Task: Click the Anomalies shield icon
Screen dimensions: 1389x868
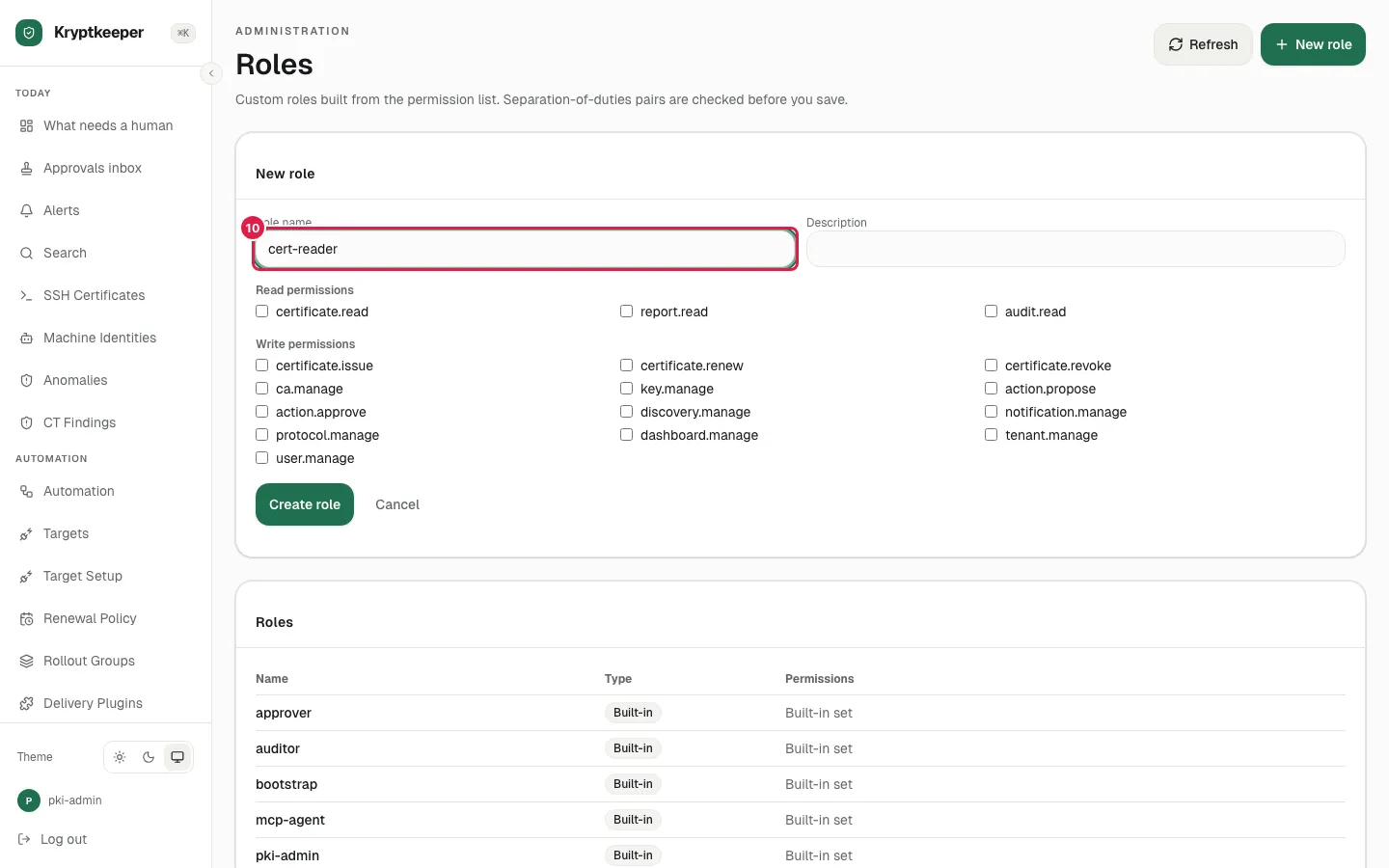Action: click(x=26, y=381)
